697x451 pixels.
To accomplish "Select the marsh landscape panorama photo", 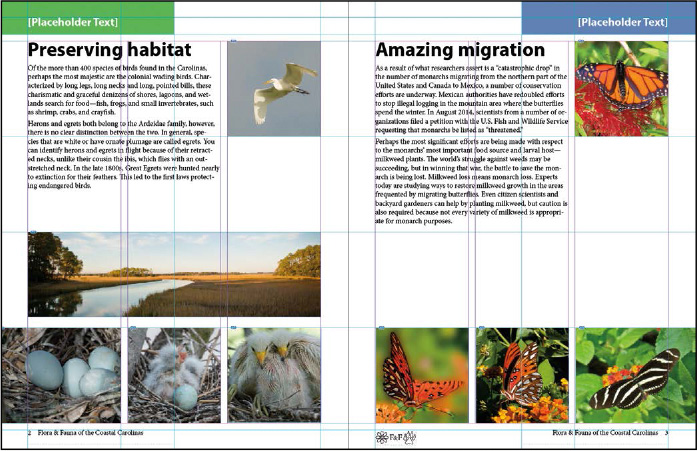I will (x=174, y=274).
